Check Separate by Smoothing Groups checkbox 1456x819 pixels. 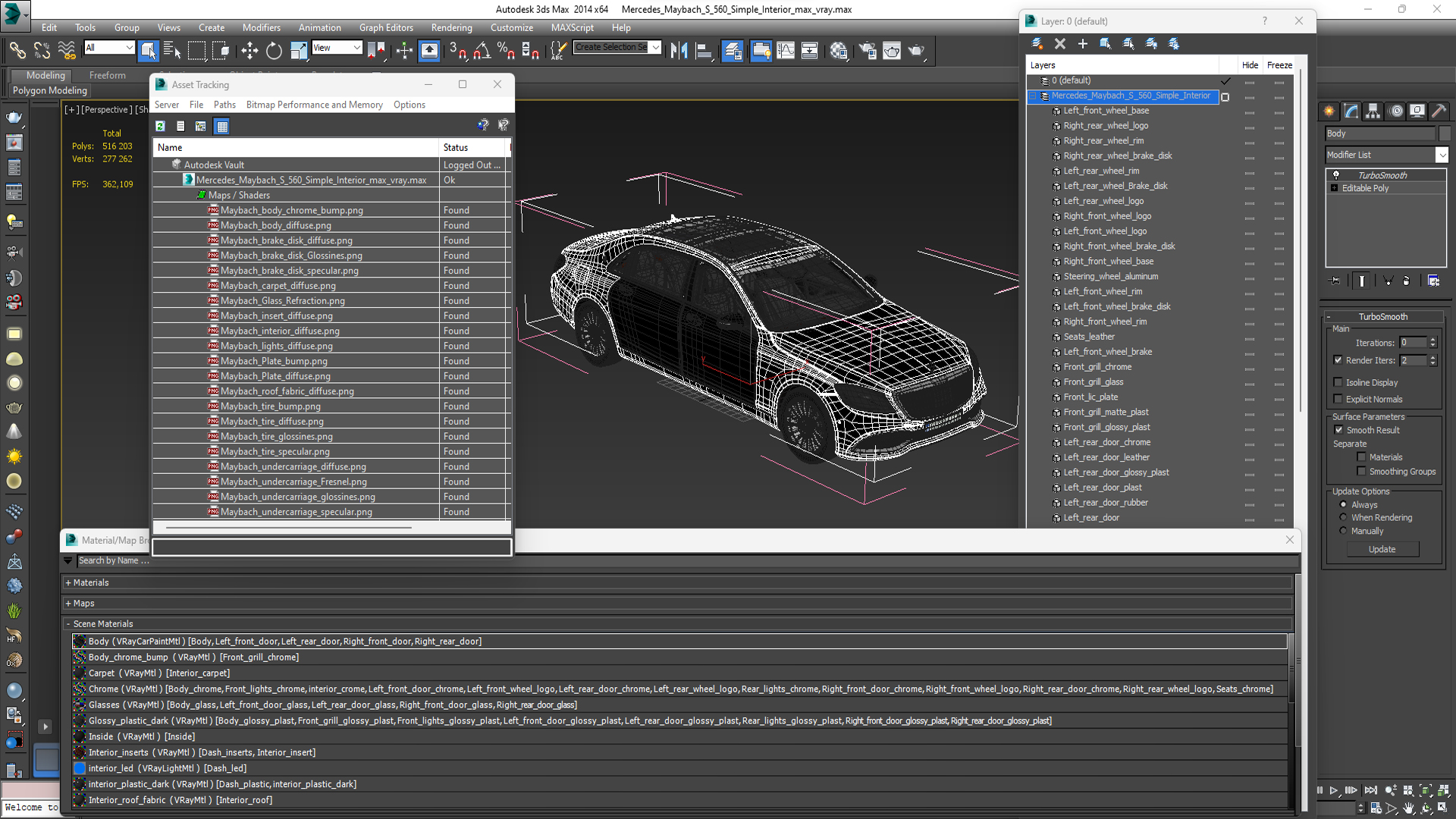[x=1362, y=472]
